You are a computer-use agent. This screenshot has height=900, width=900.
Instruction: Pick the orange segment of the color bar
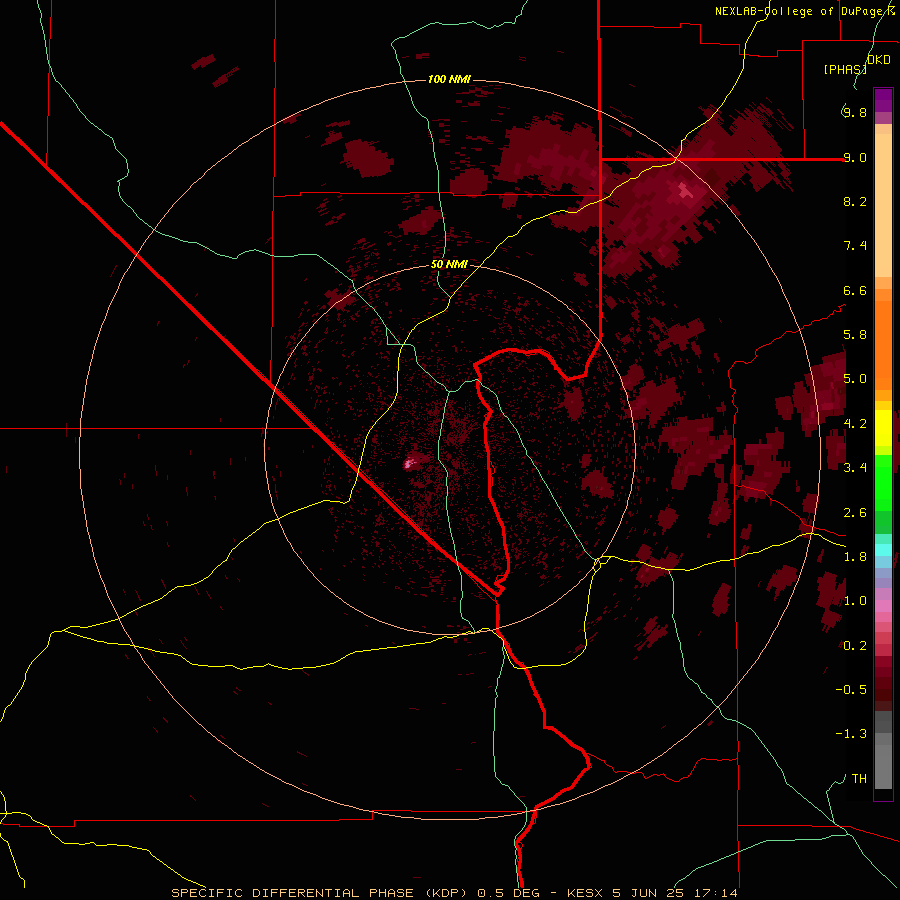coord(883,345)
